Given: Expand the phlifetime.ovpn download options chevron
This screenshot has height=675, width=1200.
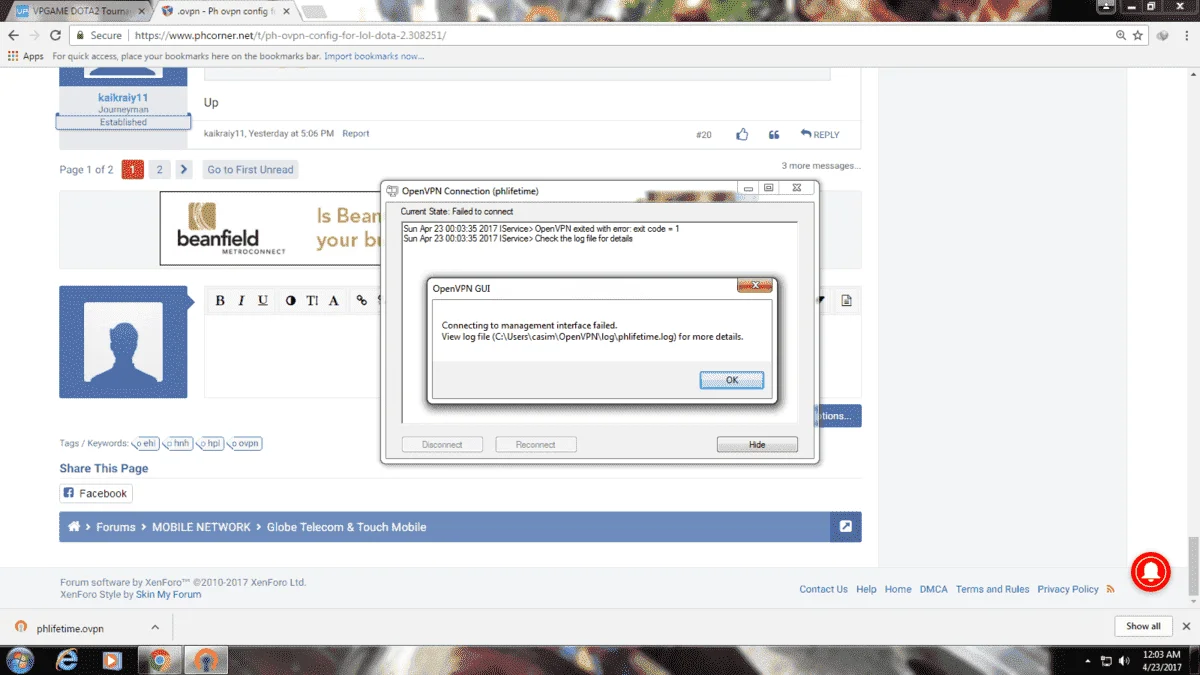Looking at the screenshot, I should click(155, 627).
